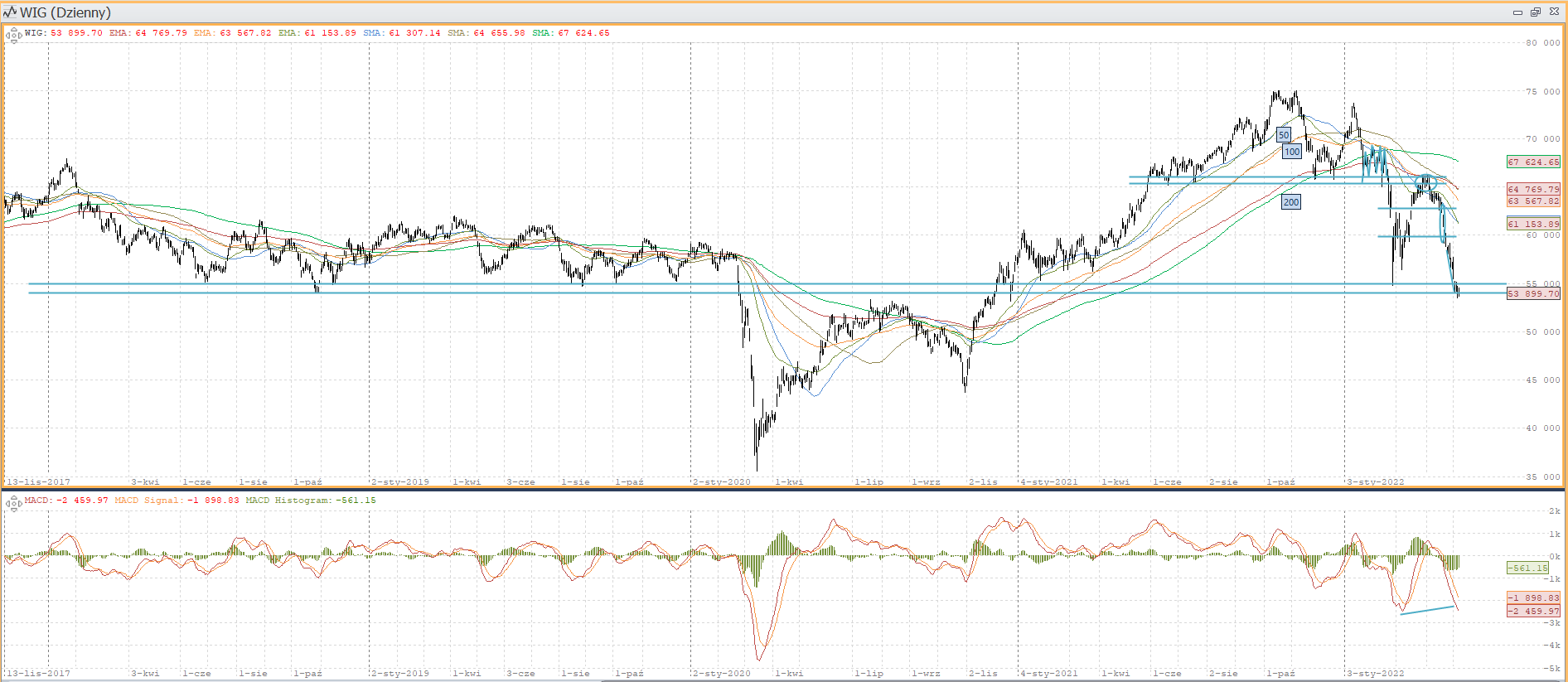
Task: Select the "200" moving average annotation label
Action: [1290, 202]
